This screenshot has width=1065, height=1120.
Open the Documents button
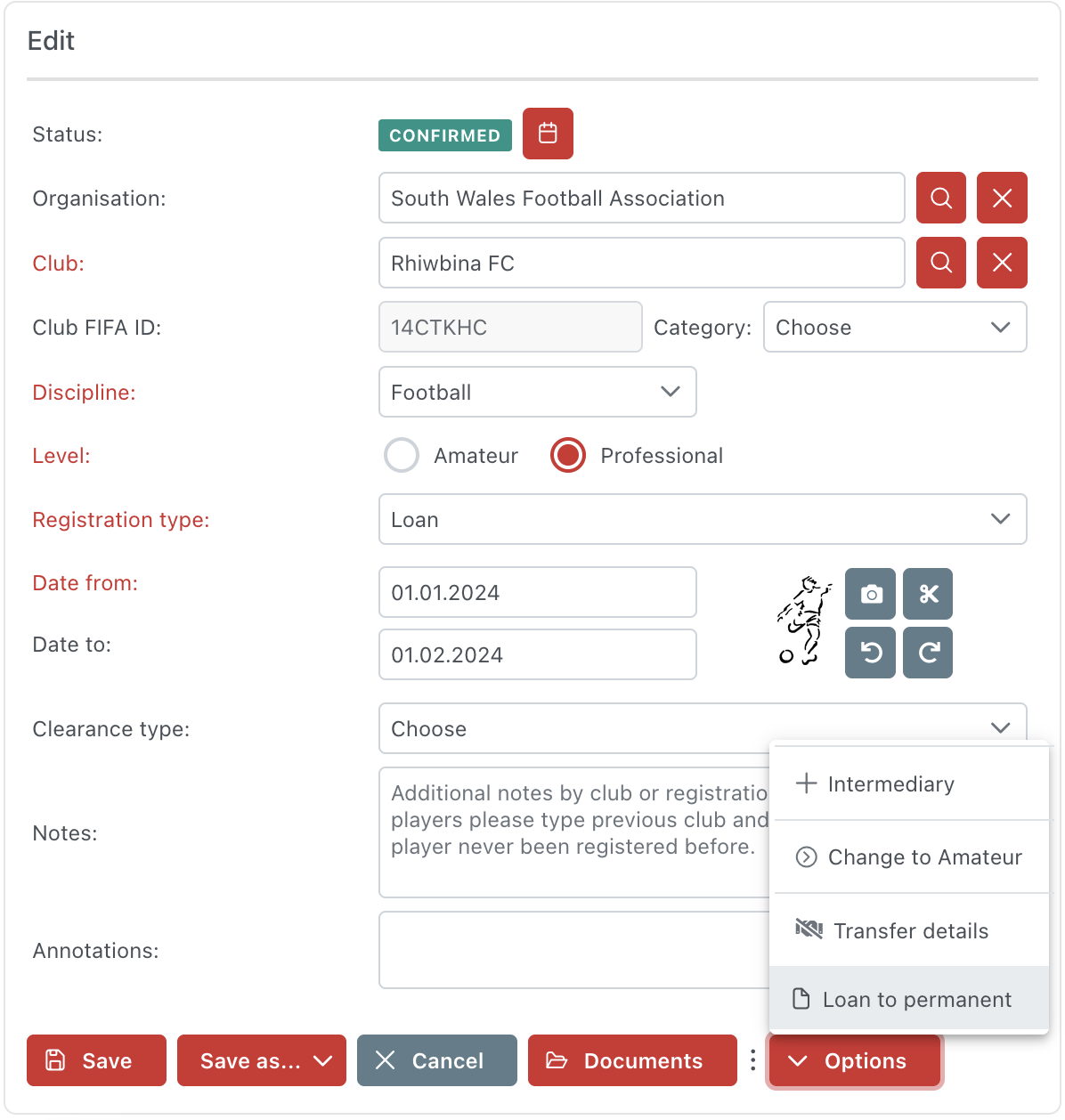[632, 1060]
